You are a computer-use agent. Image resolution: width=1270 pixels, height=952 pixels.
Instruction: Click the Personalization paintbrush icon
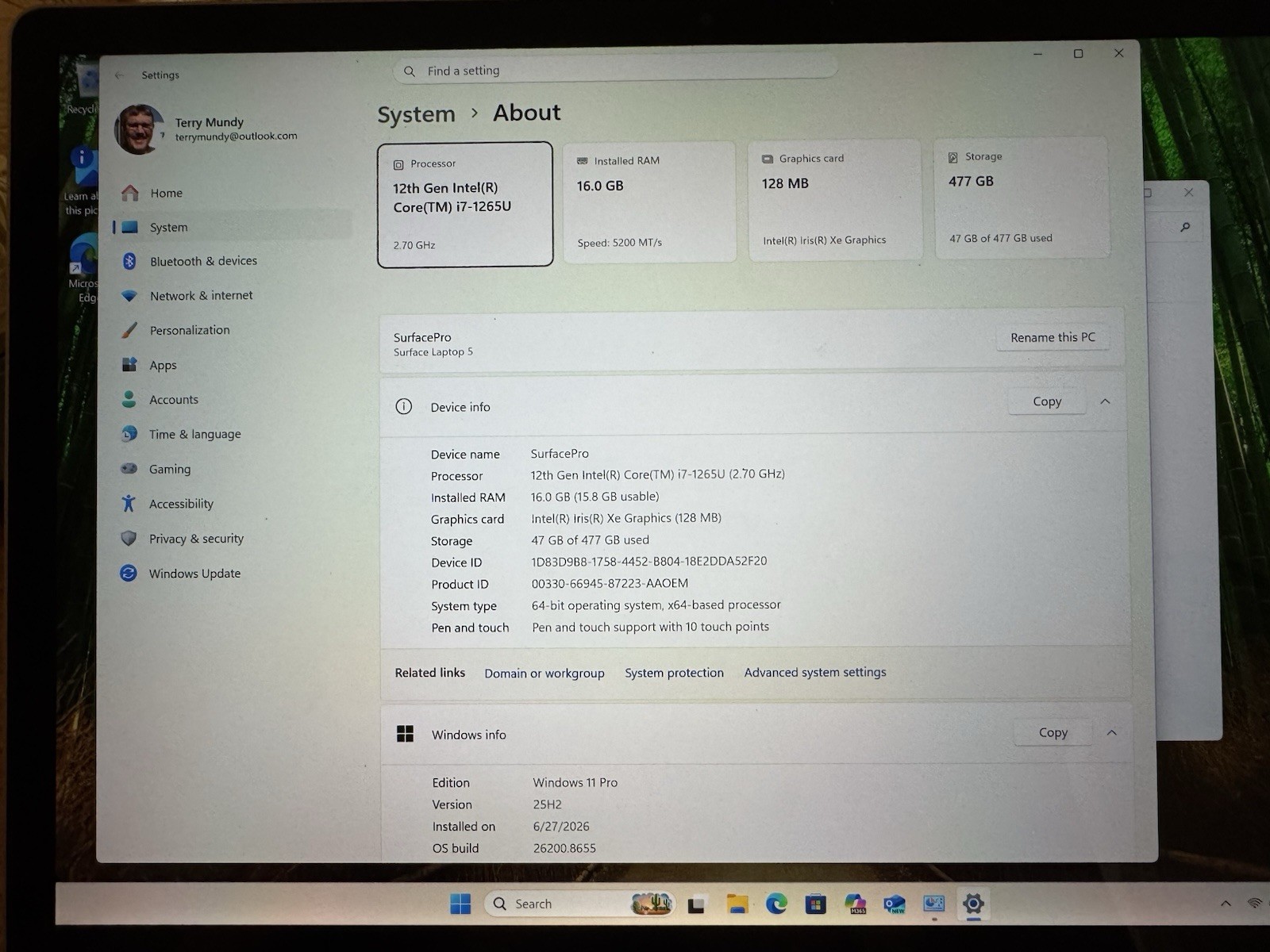pyautogui.click(x=129, y=330)
